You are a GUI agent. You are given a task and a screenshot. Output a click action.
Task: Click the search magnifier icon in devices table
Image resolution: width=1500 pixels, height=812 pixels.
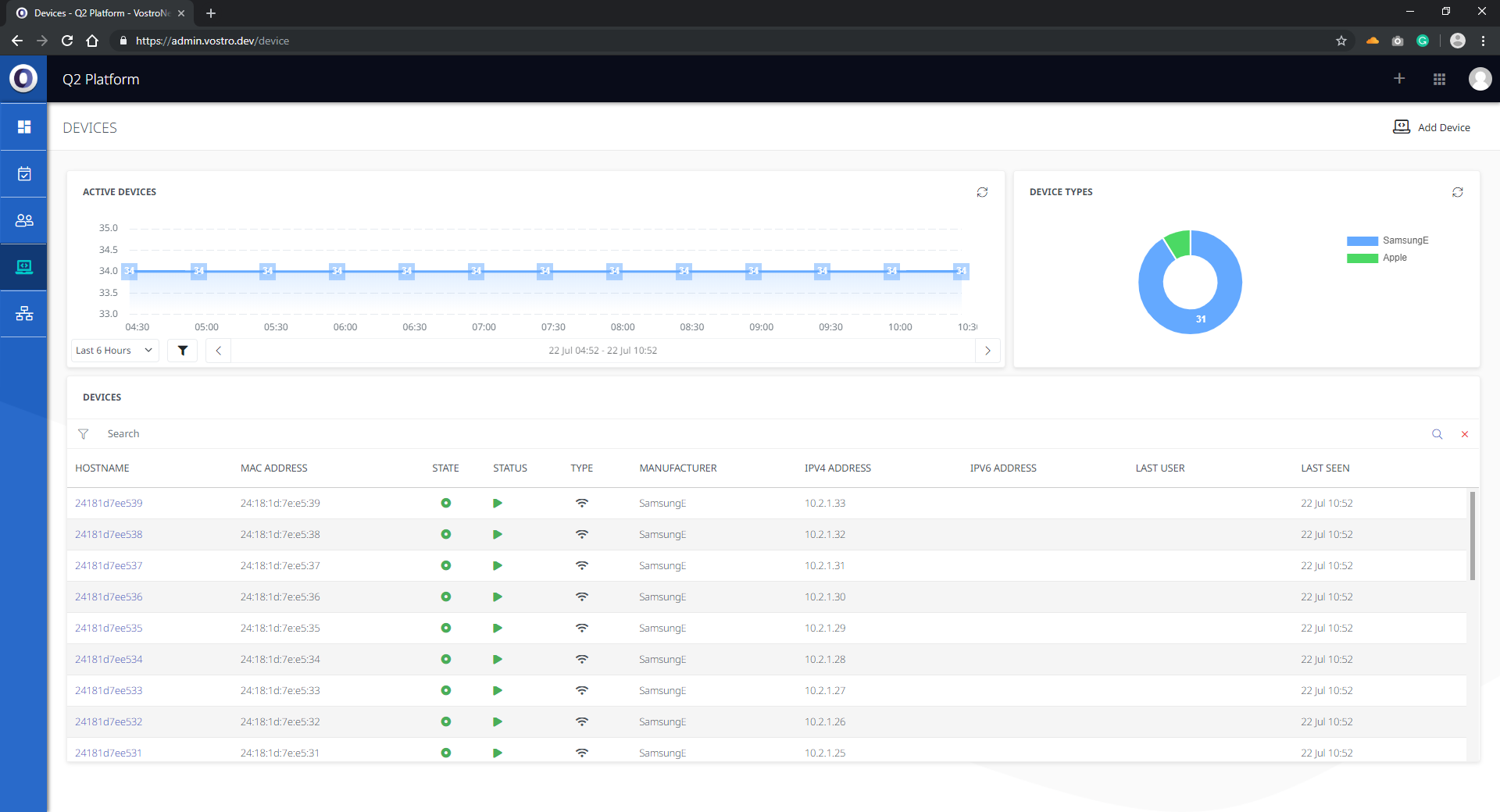(x=1437, y=434)
